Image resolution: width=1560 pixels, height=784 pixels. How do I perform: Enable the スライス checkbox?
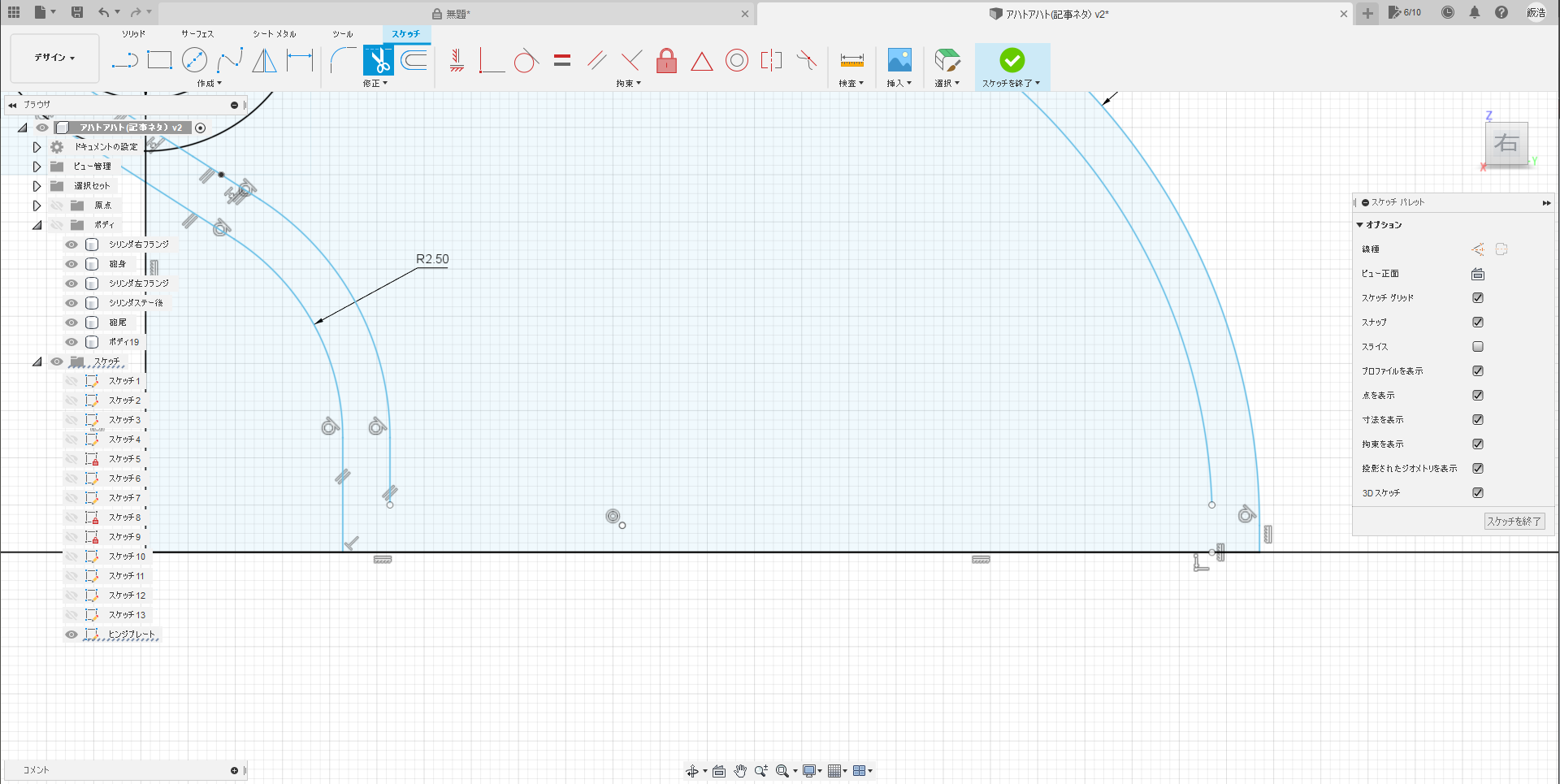point(1478,347)
